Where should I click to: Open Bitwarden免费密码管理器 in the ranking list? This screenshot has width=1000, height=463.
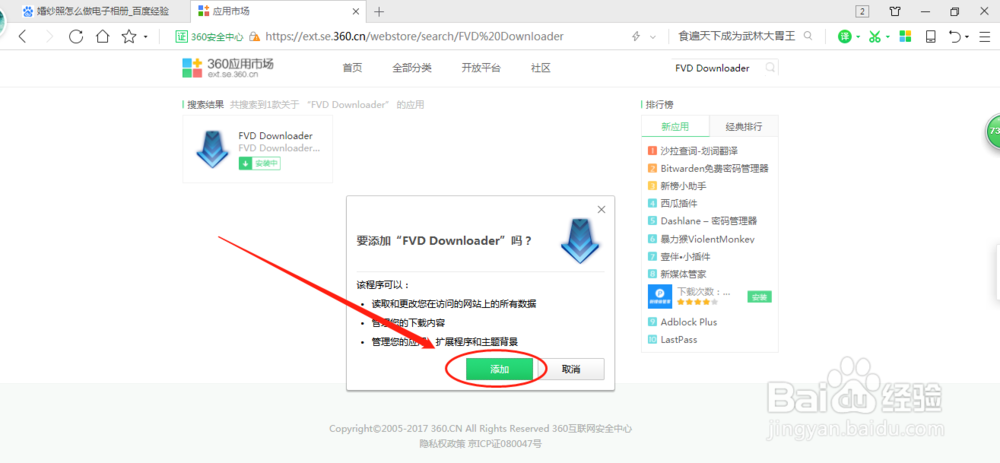(714, 168)
